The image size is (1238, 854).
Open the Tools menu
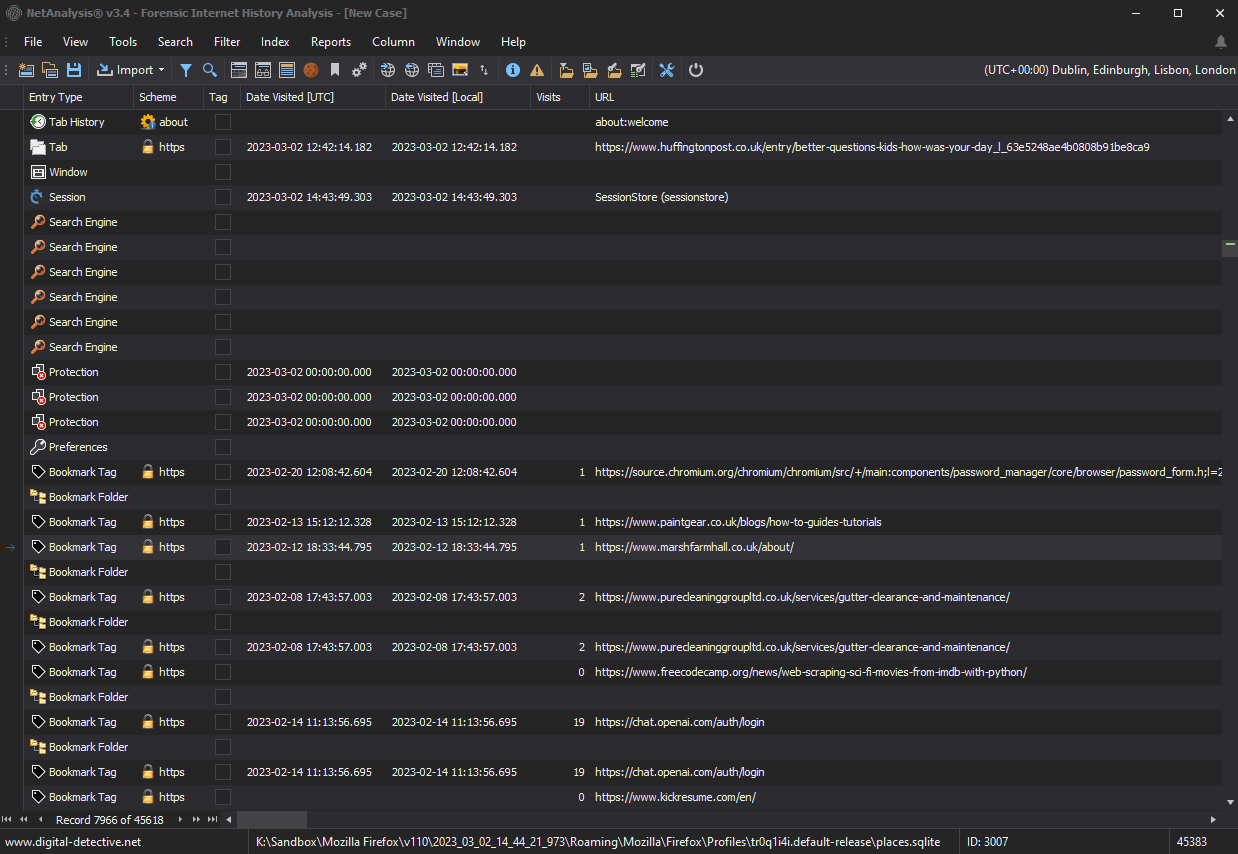[x=123, y=42]
